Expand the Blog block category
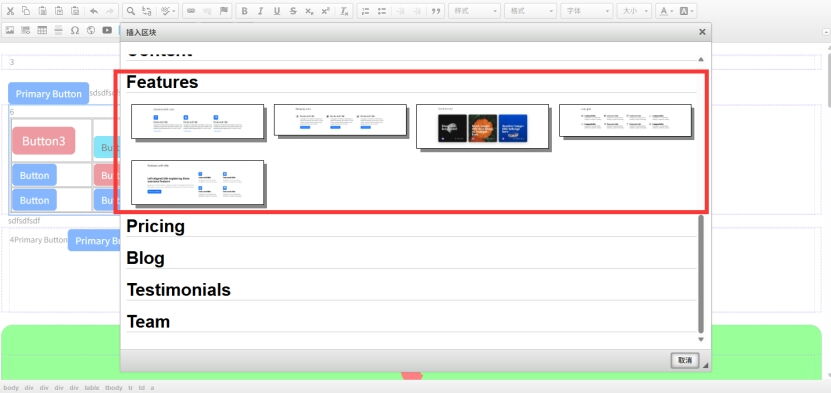This screenshot has height=393, width=831. [145, 258]
